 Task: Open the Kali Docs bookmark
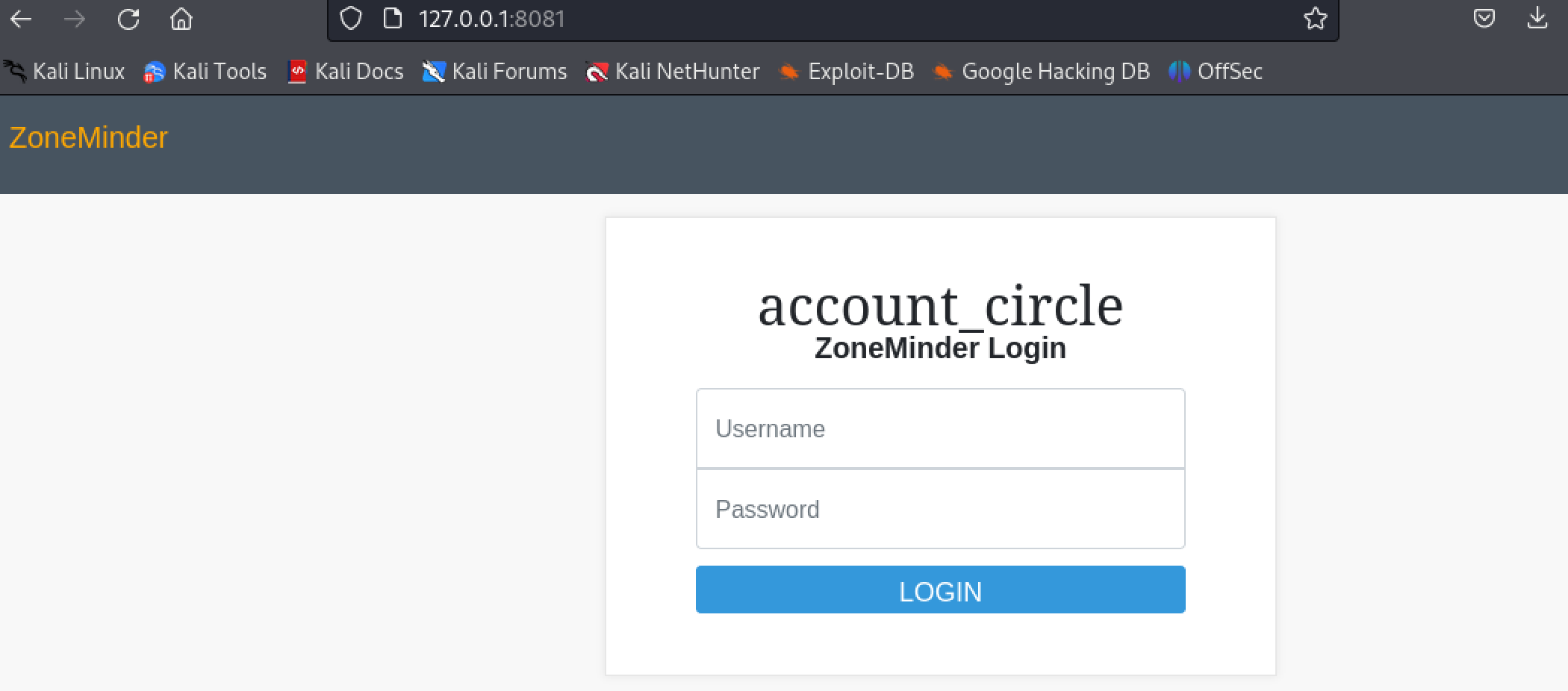point(346,72)
